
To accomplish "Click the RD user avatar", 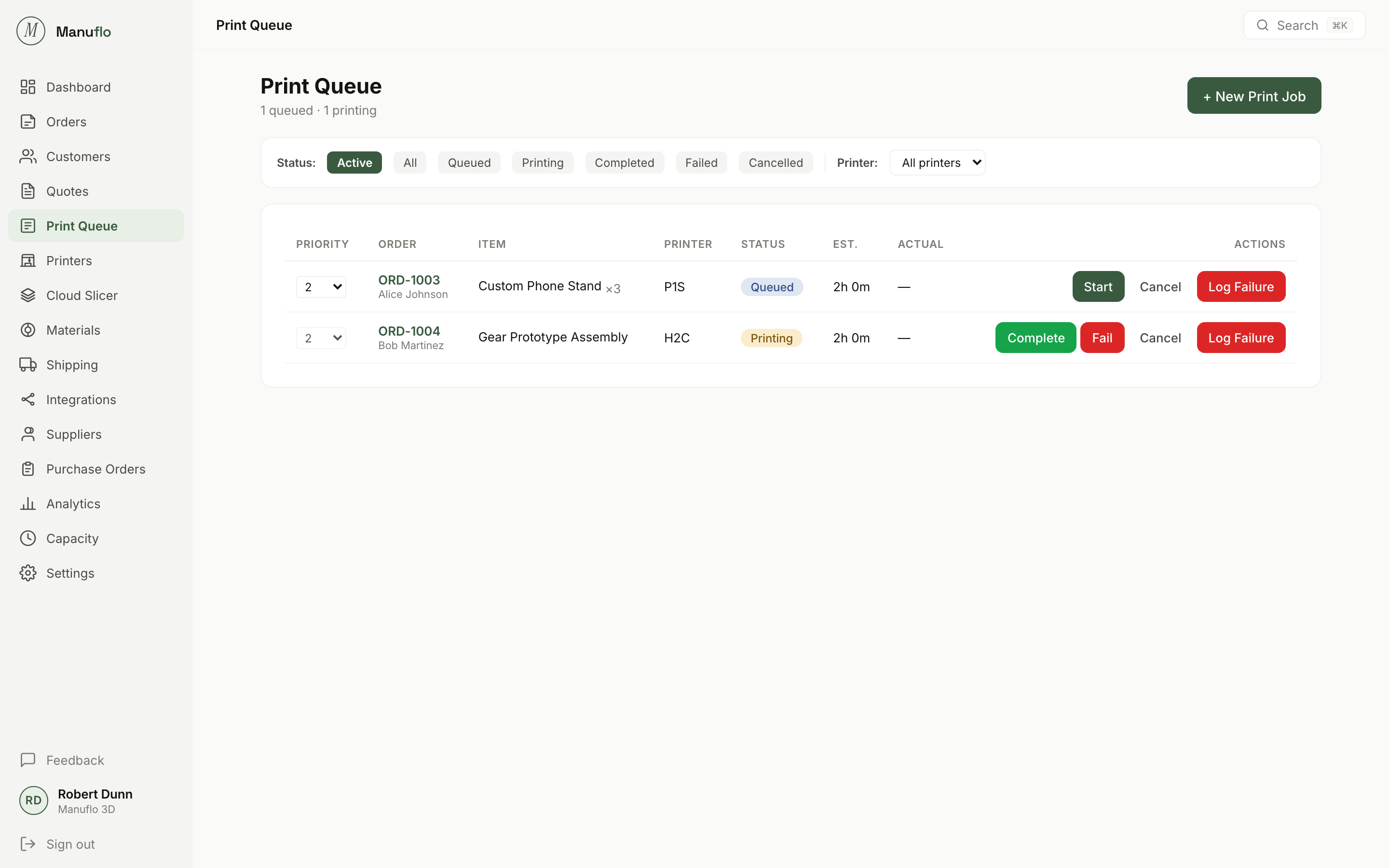I will (33, 800).
